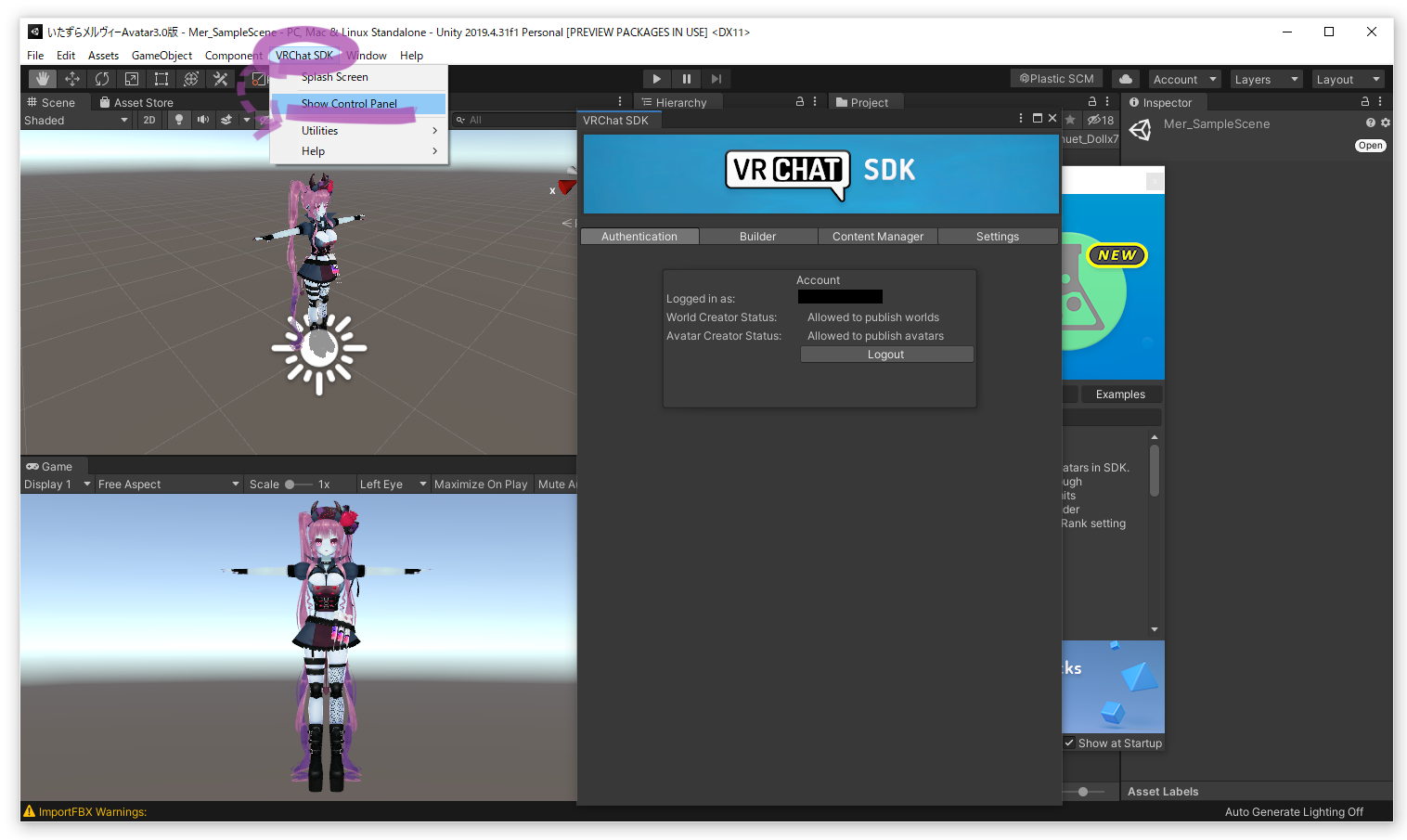
Task: Toggle Maximize On Play
Action: click(481, 485)
